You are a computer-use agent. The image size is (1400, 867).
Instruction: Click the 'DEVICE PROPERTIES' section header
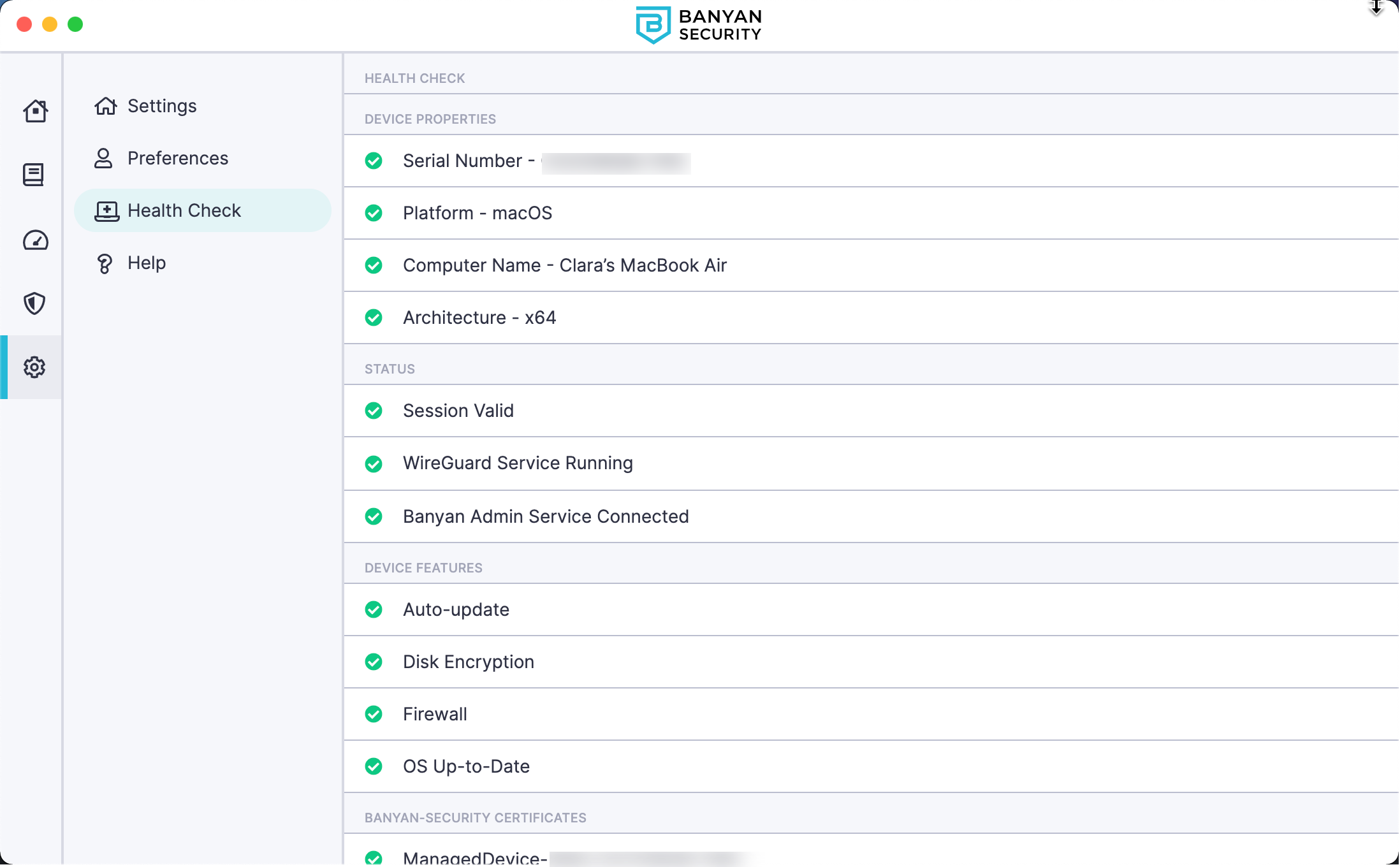click(x=430, y=119)
